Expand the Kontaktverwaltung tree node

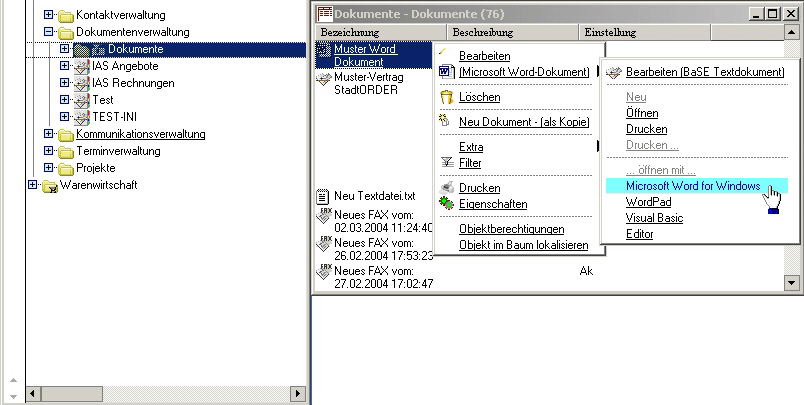click(49, 15)
